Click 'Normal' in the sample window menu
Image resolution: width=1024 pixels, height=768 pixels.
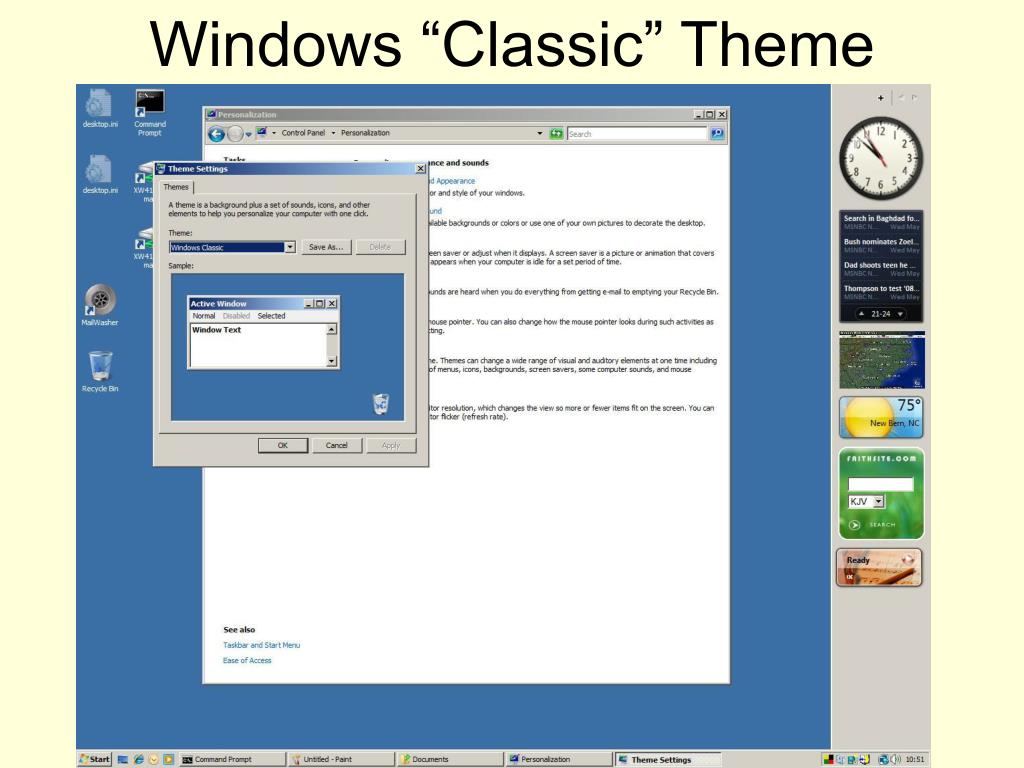204,316
